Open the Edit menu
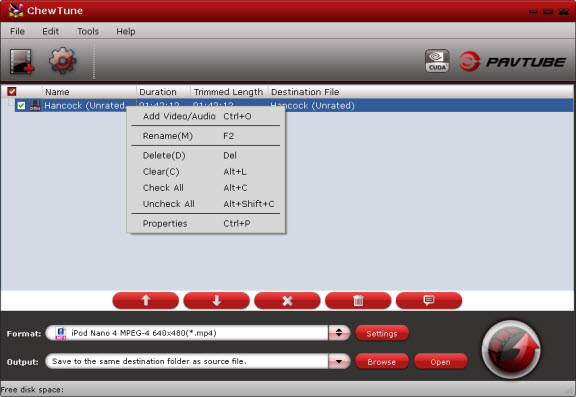Screen dimensions: 576x397 coord(50,32)
